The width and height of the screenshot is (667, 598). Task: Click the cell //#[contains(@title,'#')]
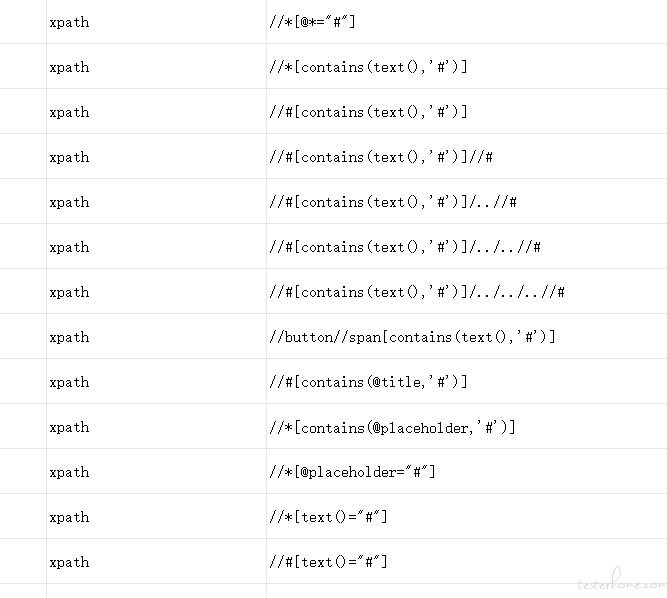(467, 381)
